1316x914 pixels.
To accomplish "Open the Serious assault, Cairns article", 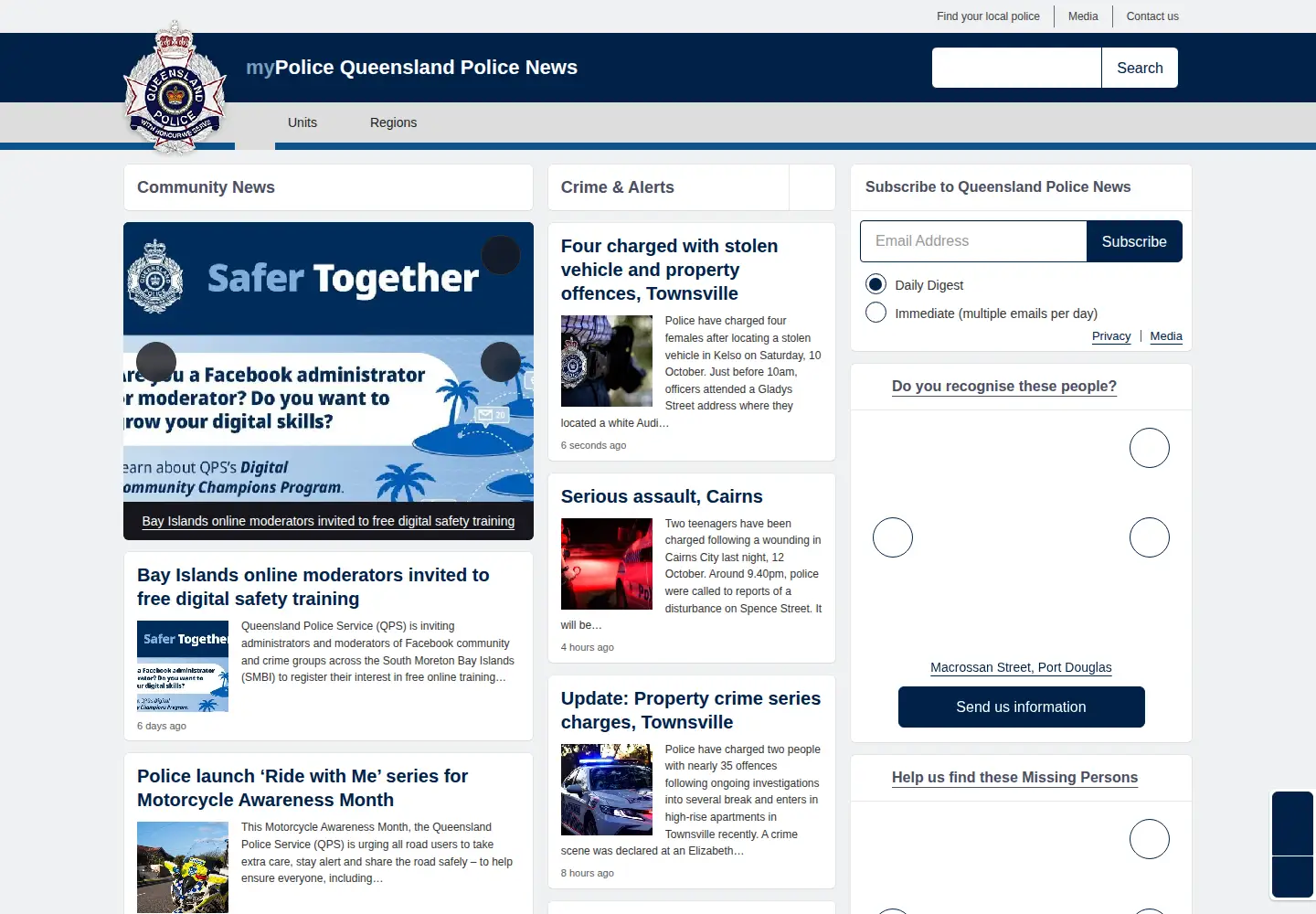I will tap(662, 496).
